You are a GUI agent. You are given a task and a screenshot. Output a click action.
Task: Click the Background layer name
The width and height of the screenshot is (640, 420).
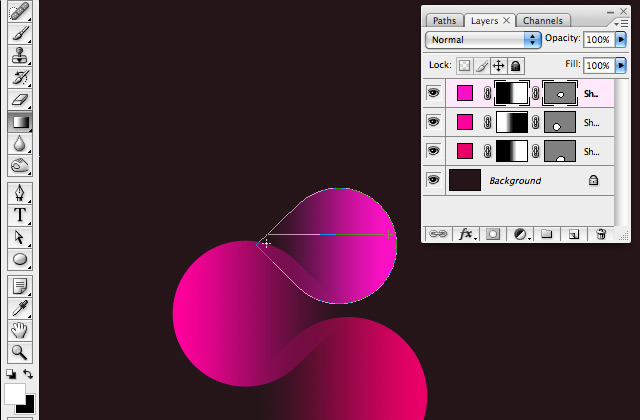coord(515,180)
